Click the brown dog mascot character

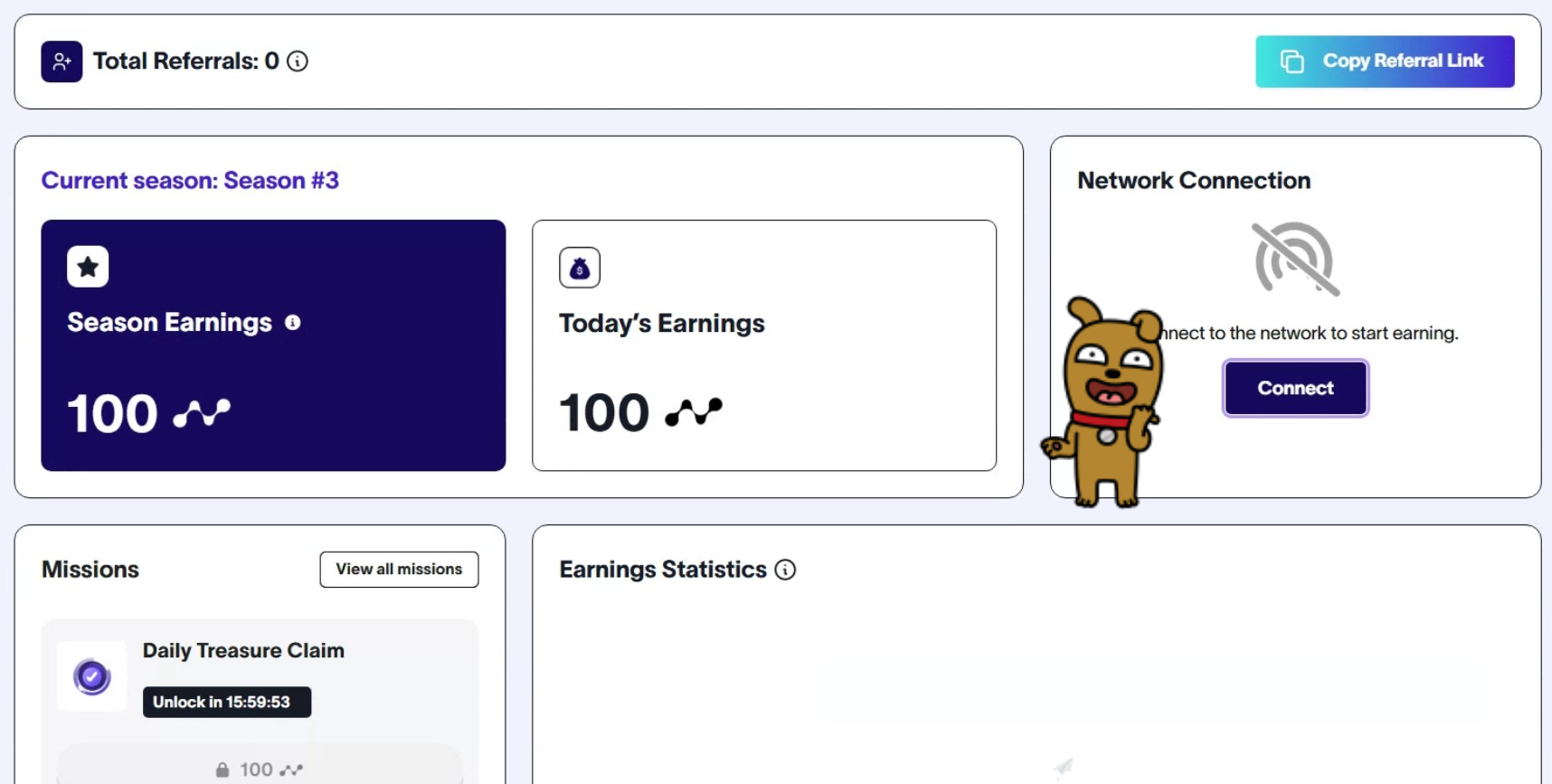(x=1103, y=402)
